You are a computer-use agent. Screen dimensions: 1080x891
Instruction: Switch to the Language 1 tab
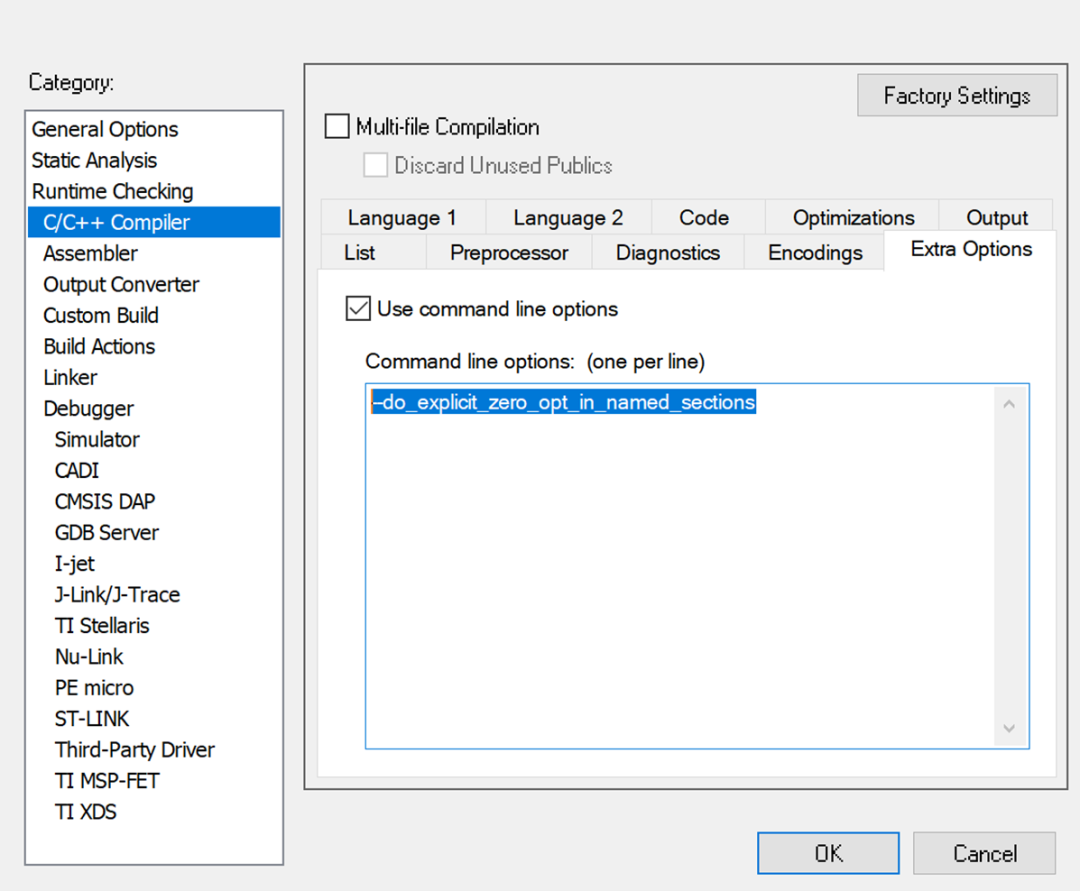(x=402, y=216)
